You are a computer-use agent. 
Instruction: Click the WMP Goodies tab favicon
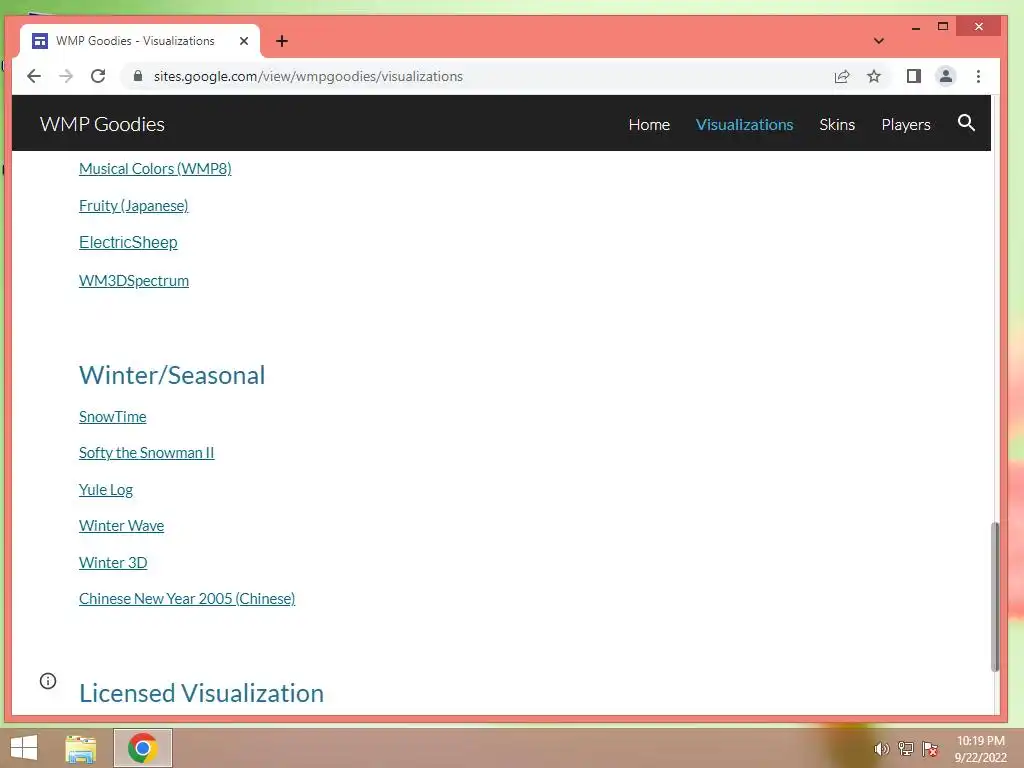40,40
